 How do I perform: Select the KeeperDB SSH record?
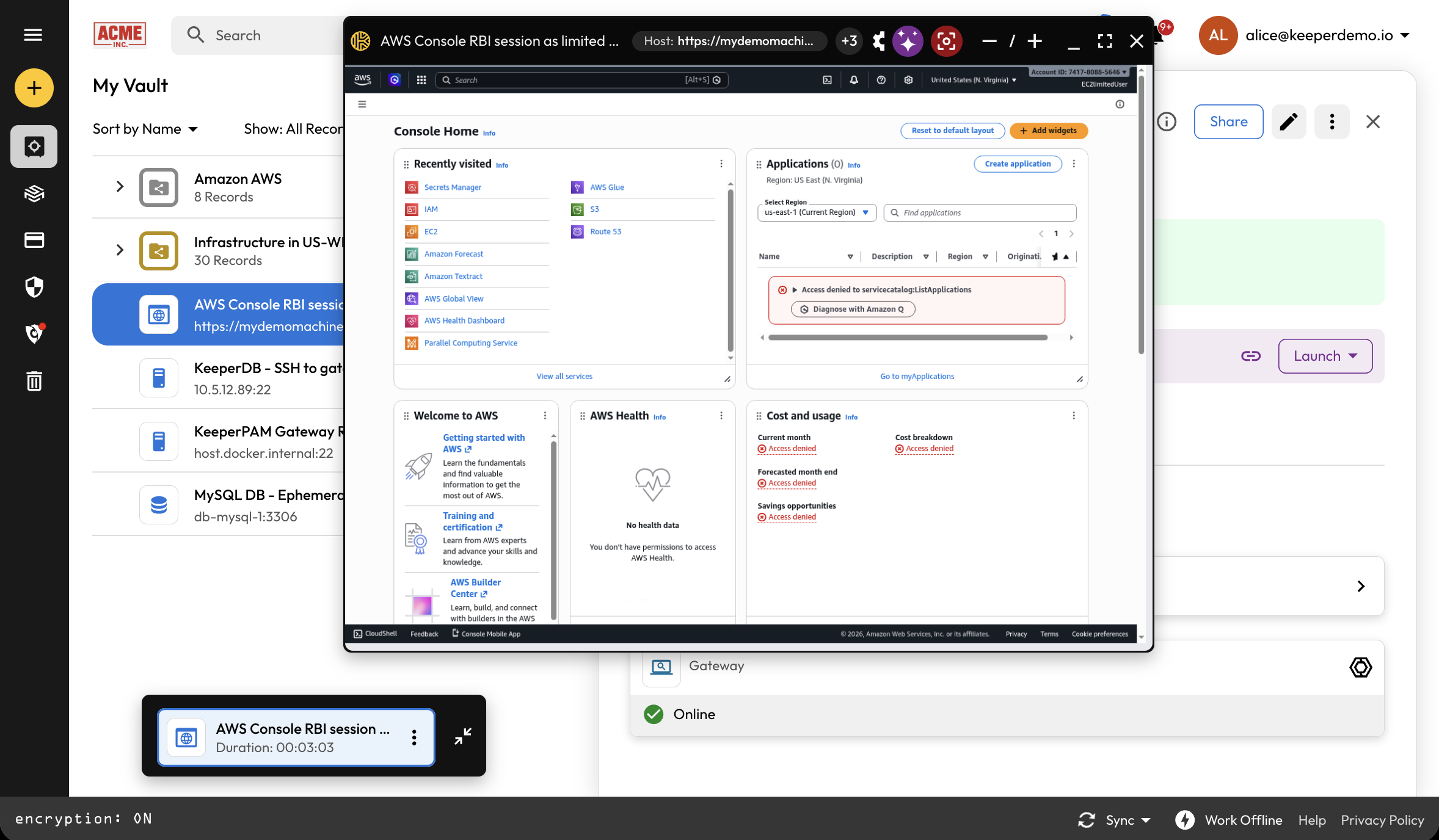pyautogui.click(x=269, y=378)
